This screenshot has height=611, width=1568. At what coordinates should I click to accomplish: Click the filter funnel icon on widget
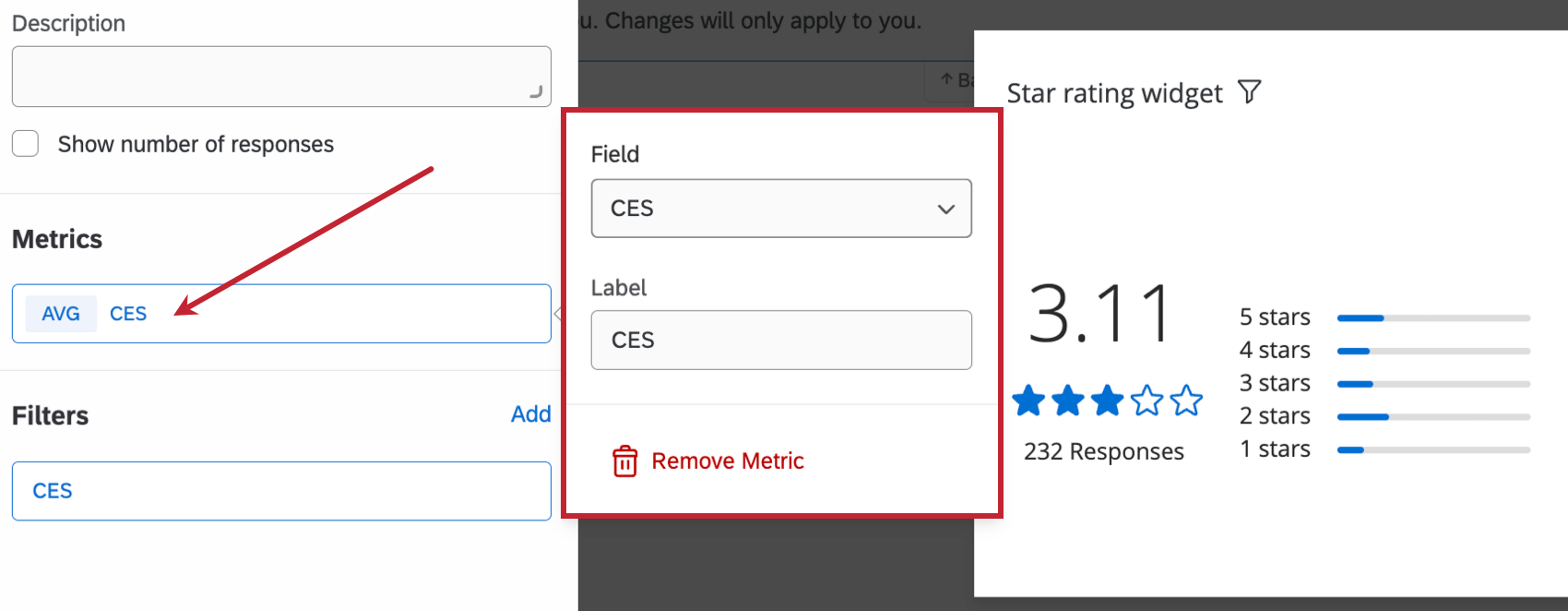click(x=1250, y=92)
